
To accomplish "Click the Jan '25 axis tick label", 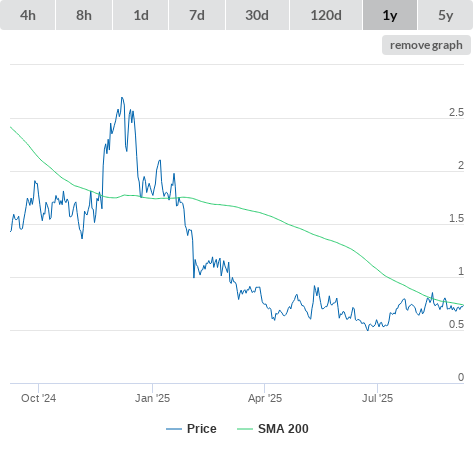I will click(x=152, y=398).
